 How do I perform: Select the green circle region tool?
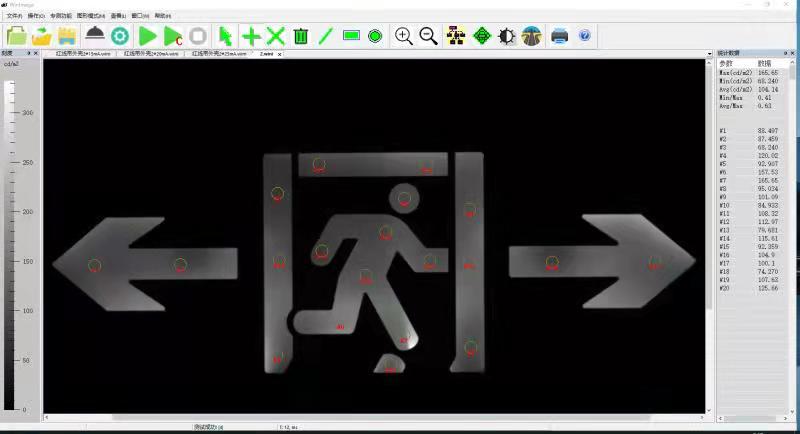tap(375, 36)
